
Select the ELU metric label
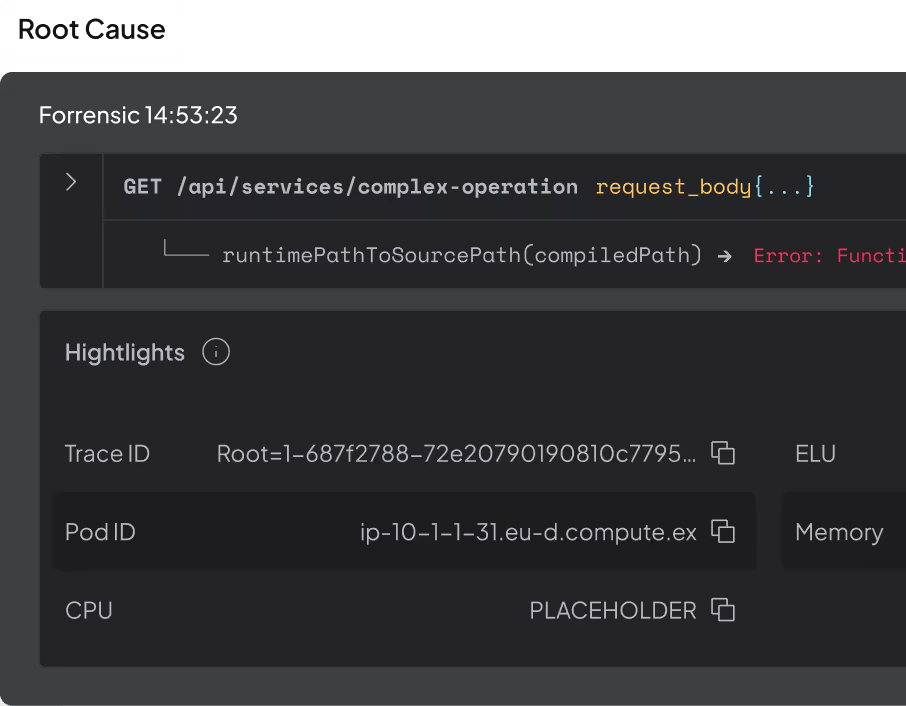pyautogui.click(x=815, y=453)
